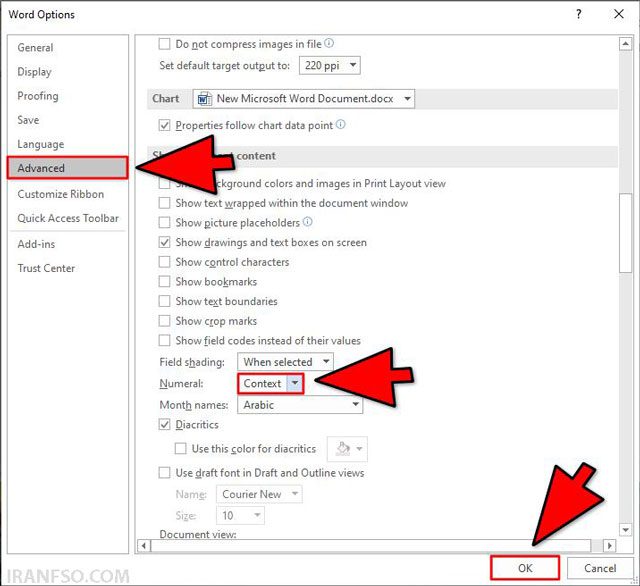Open the Field shading dropdown

pyautogui.click(x=285, y=362)
